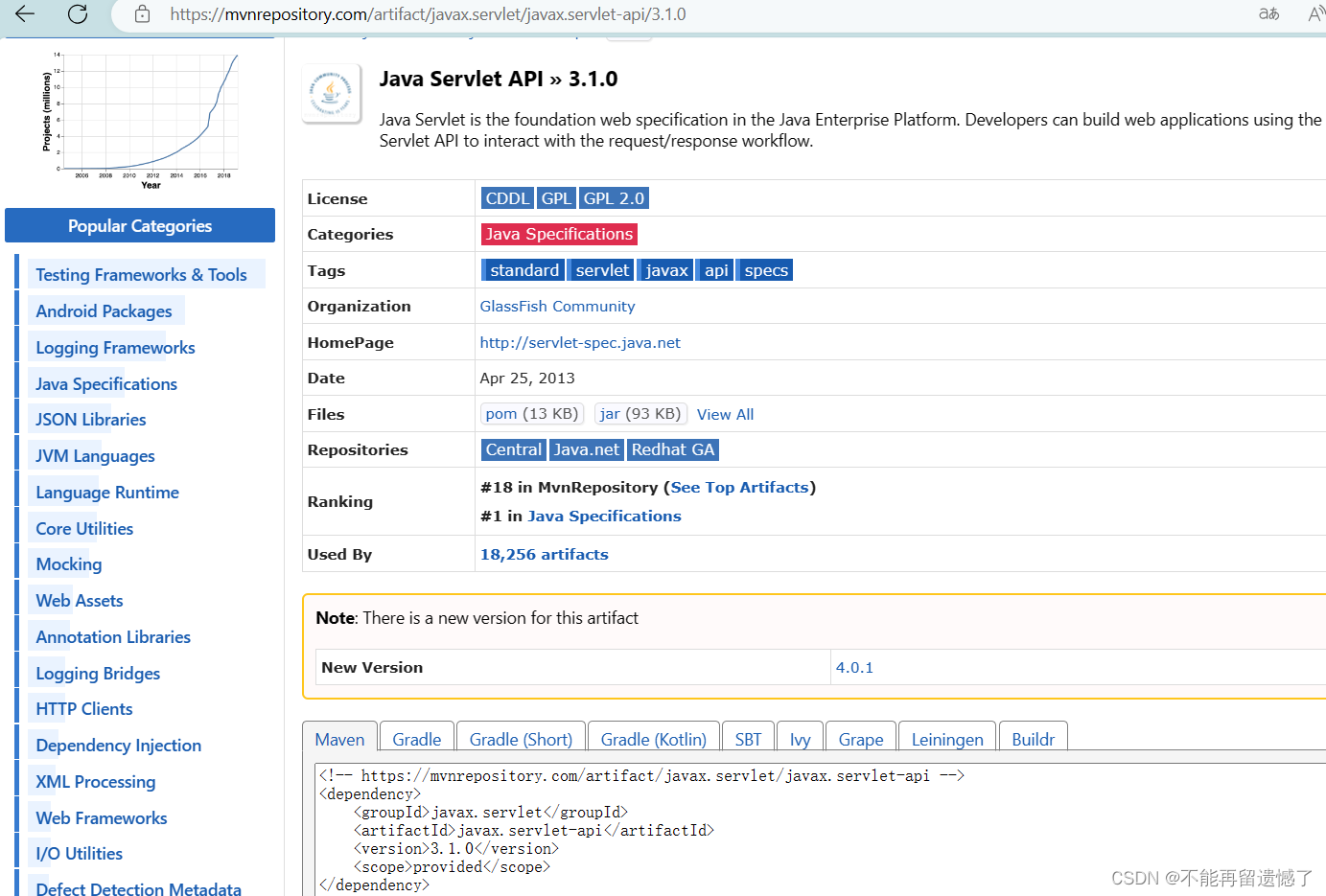Click the javax tag

[x=664, y=270]
